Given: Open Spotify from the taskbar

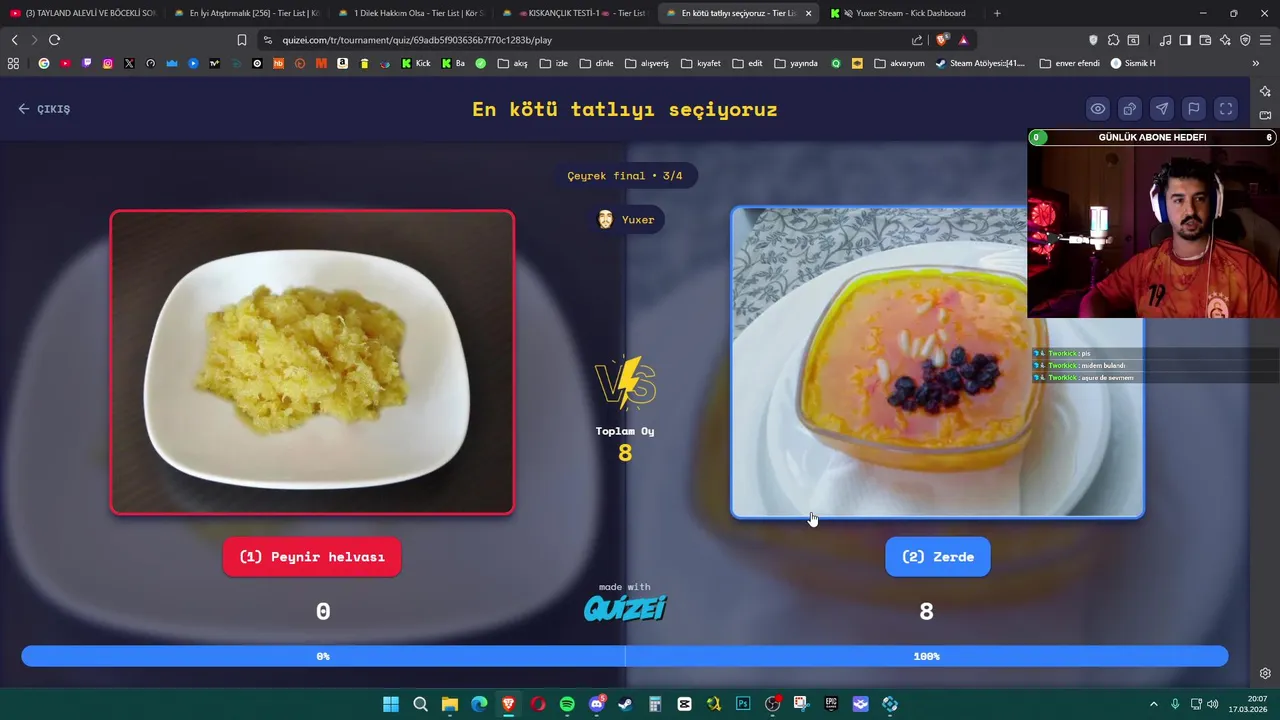Looking at the screenshot, I should 567,704.
